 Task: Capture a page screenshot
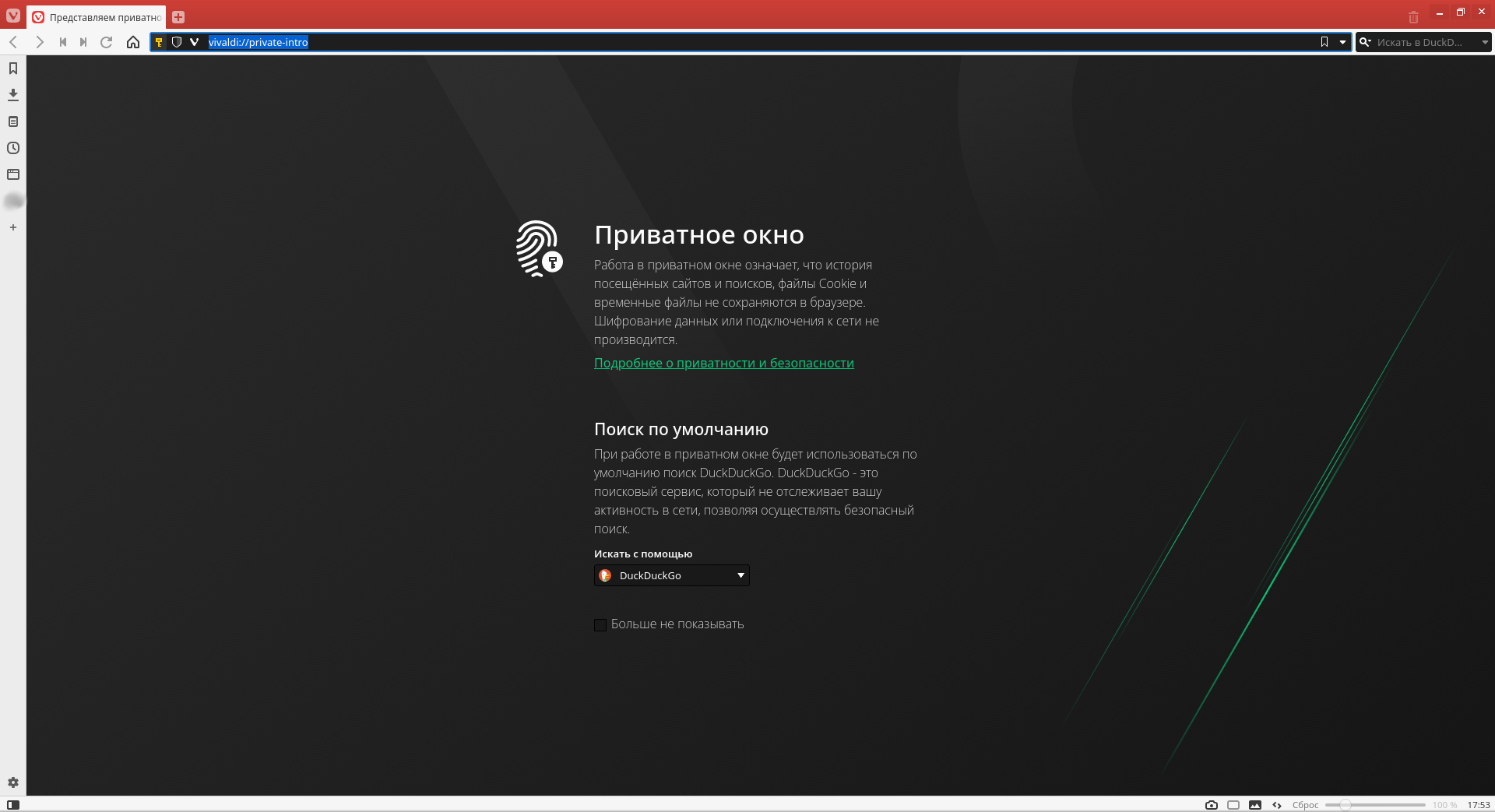[1212, 805]
